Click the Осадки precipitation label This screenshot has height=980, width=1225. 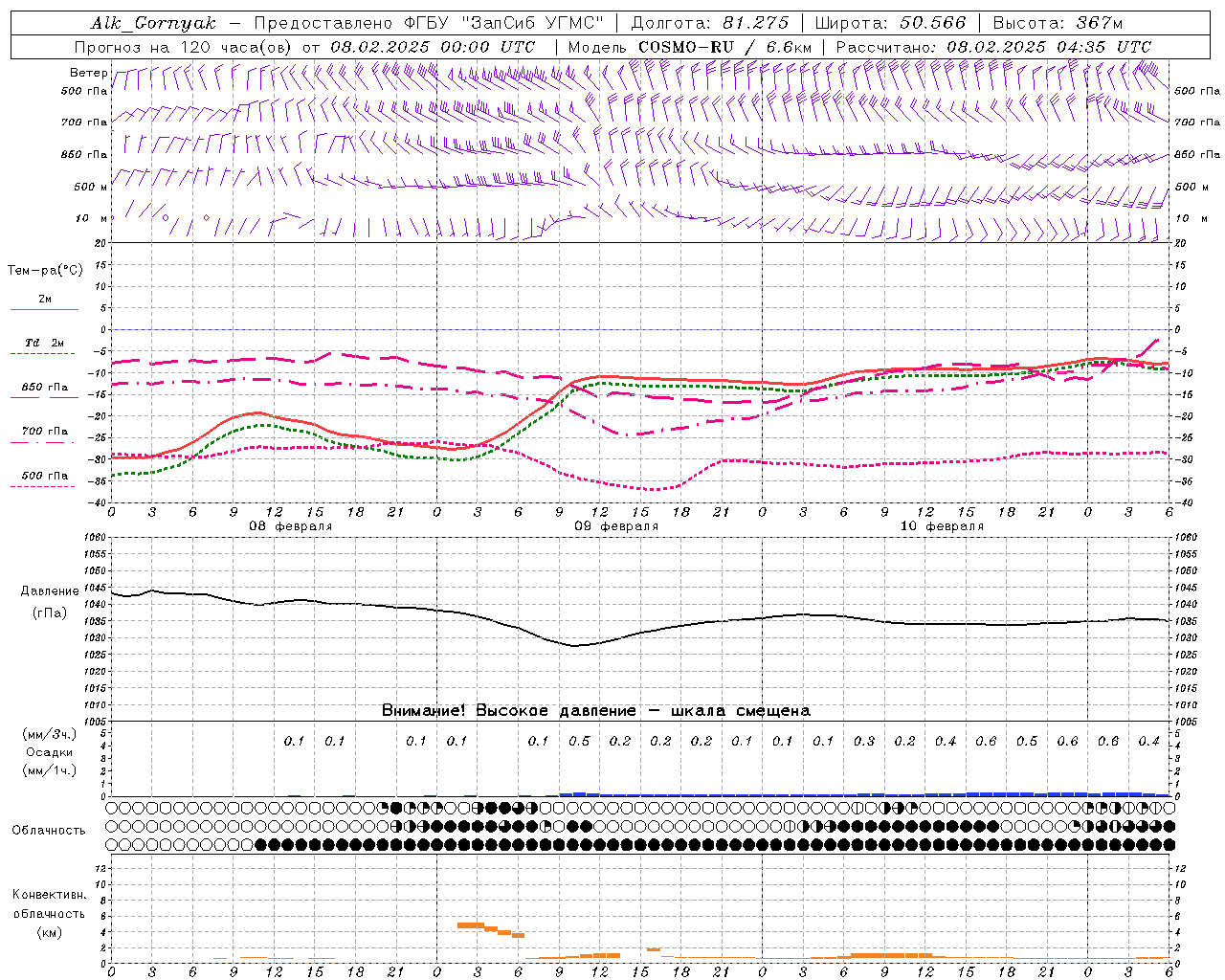pos(50,752)
